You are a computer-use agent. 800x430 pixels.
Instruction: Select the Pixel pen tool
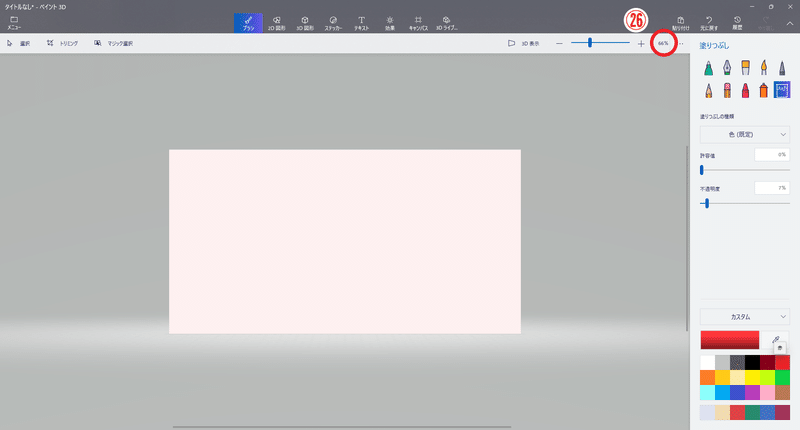782,67
